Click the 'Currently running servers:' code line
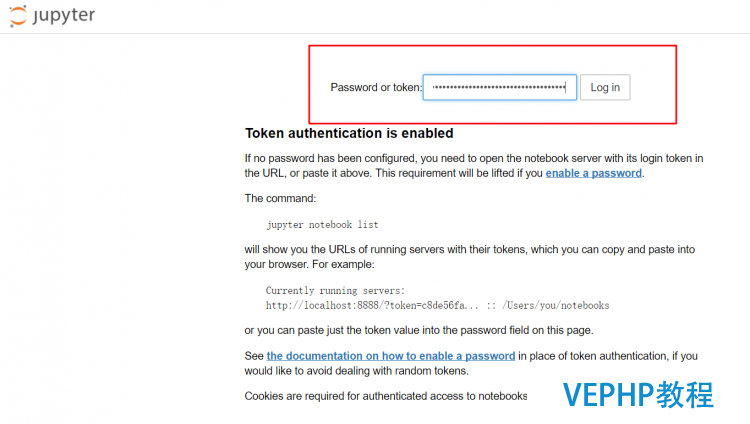 pyautogui.click(x=335, y=290)
